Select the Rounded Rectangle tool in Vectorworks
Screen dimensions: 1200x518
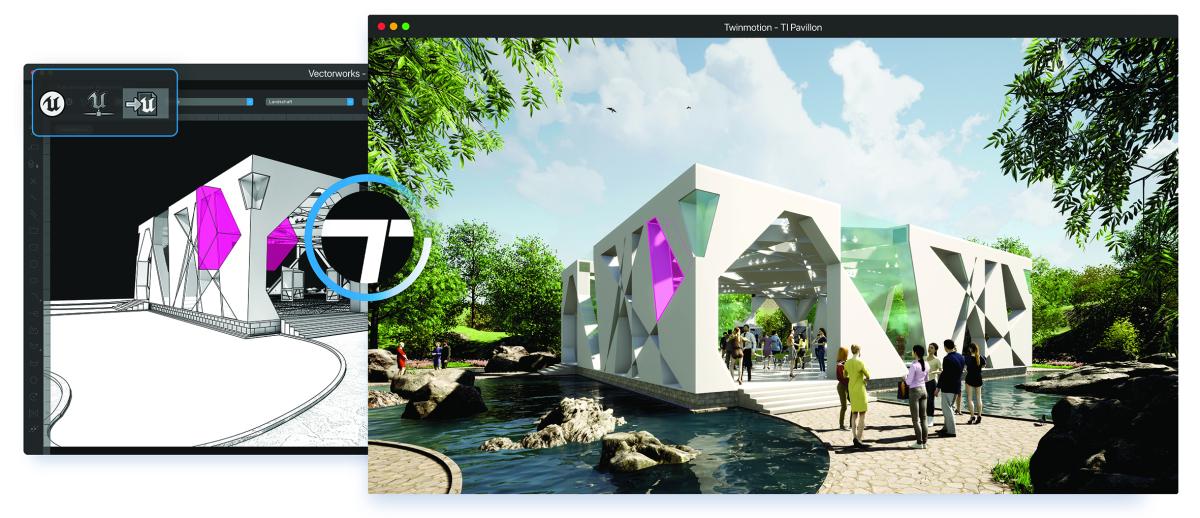coord(35,247)
